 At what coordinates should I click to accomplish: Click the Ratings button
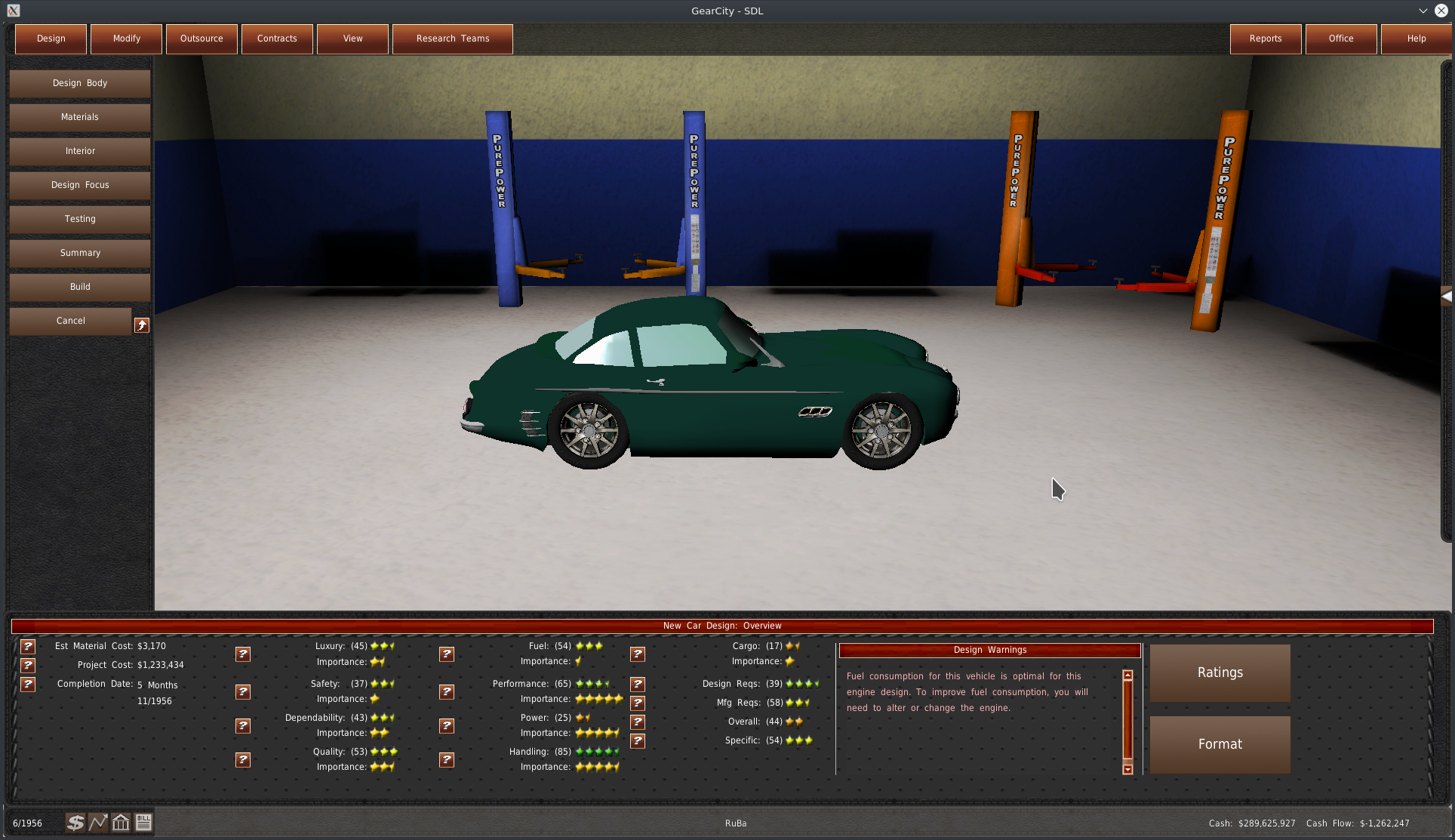pyautogui.click(x=1220, y=672)
